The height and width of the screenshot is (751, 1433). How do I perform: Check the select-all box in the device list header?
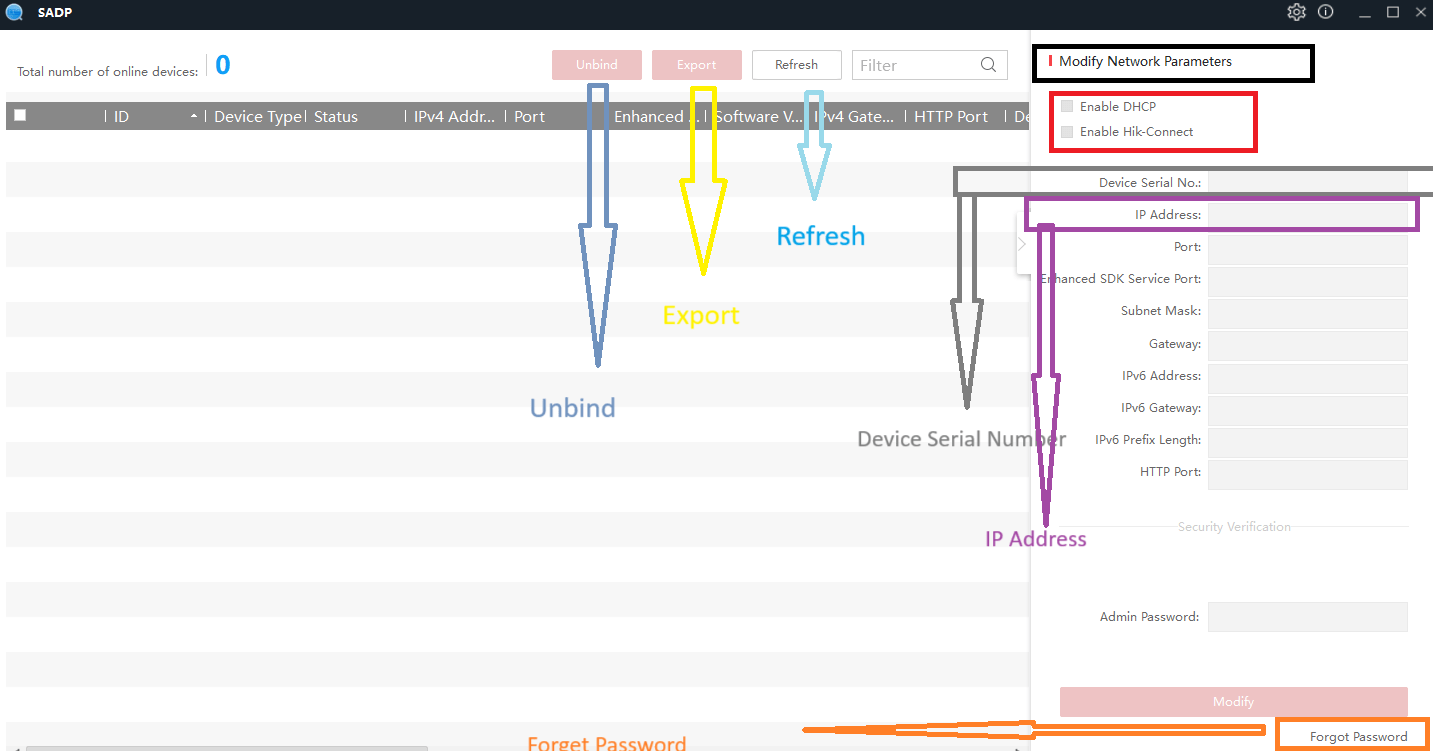point(19,114)
